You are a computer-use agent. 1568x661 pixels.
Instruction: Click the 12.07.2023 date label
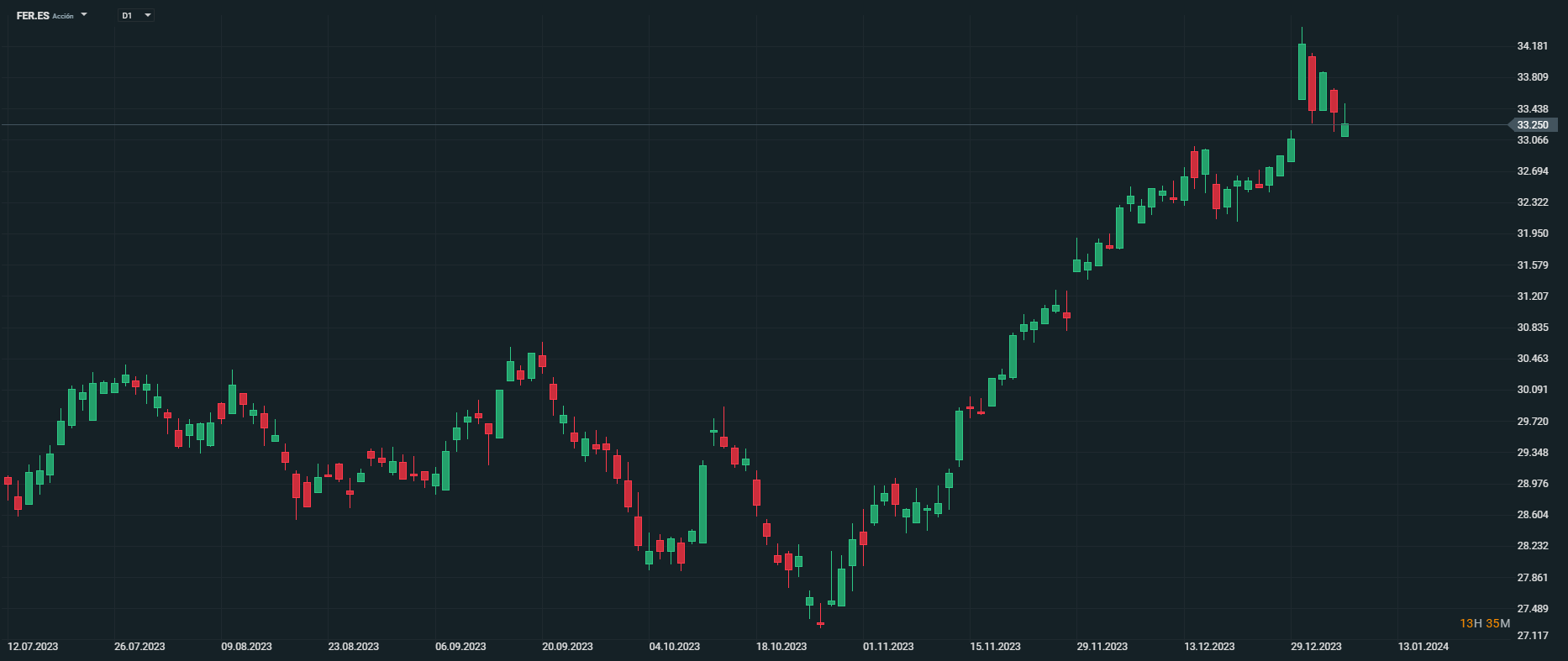(x=33, y=647)
